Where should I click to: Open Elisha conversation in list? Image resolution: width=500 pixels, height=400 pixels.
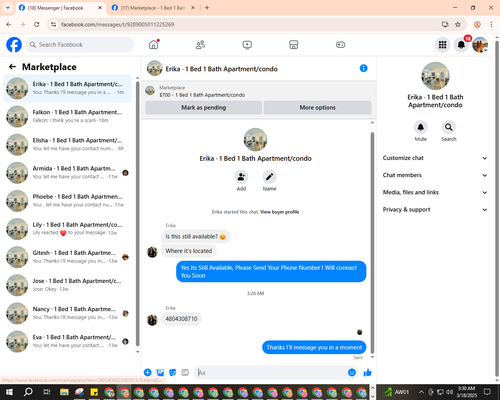(67, 145)
